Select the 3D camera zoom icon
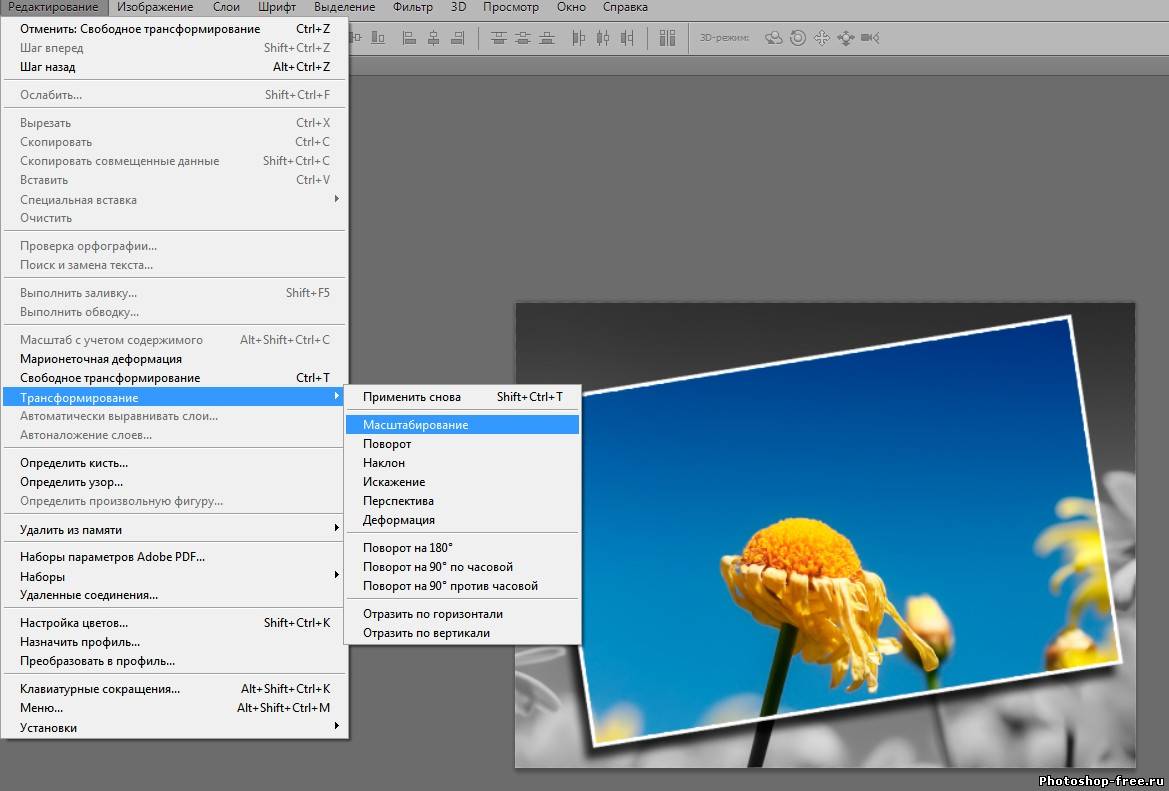This screenshot has height=791, width=1169. pyautogui.click(x=870, y=38)
